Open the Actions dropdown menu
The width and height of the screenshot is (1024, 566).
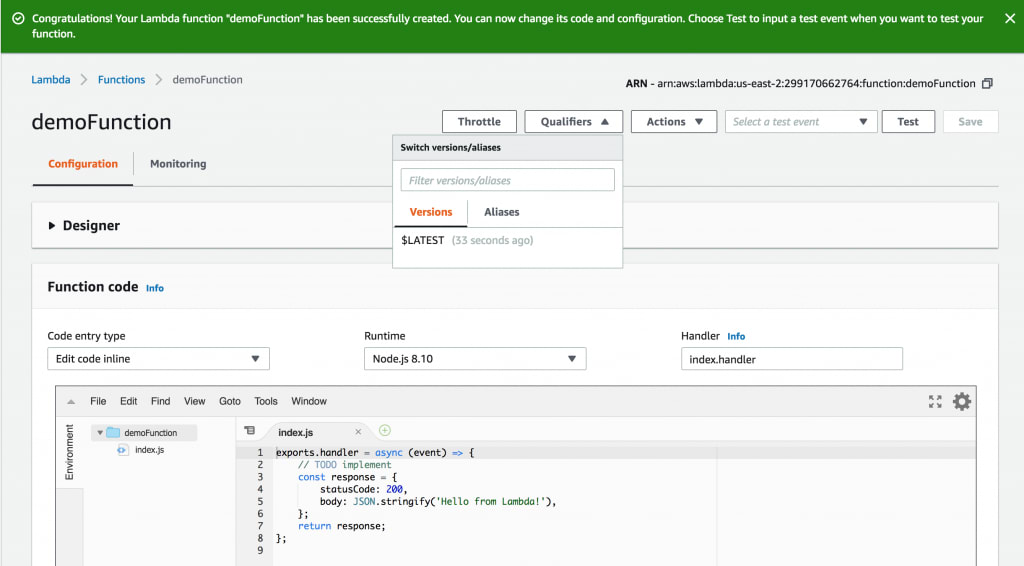click(674, 121)
